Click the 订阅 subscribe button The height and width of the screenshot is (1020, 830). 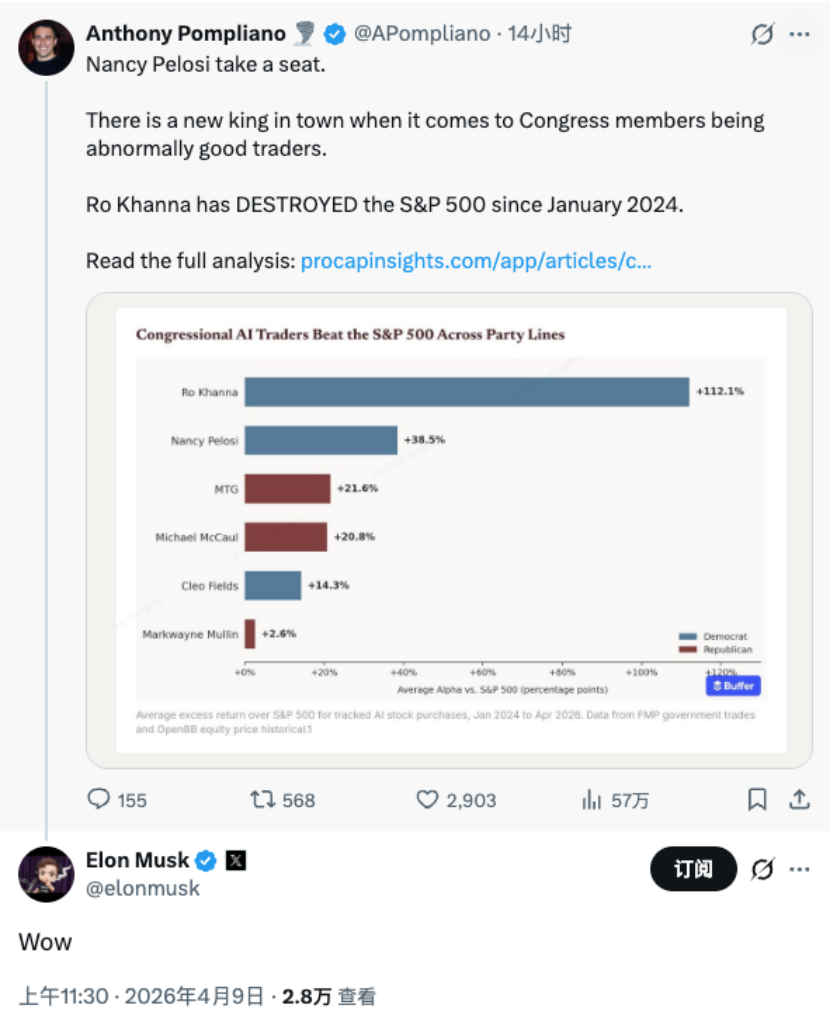pos(693,870)
